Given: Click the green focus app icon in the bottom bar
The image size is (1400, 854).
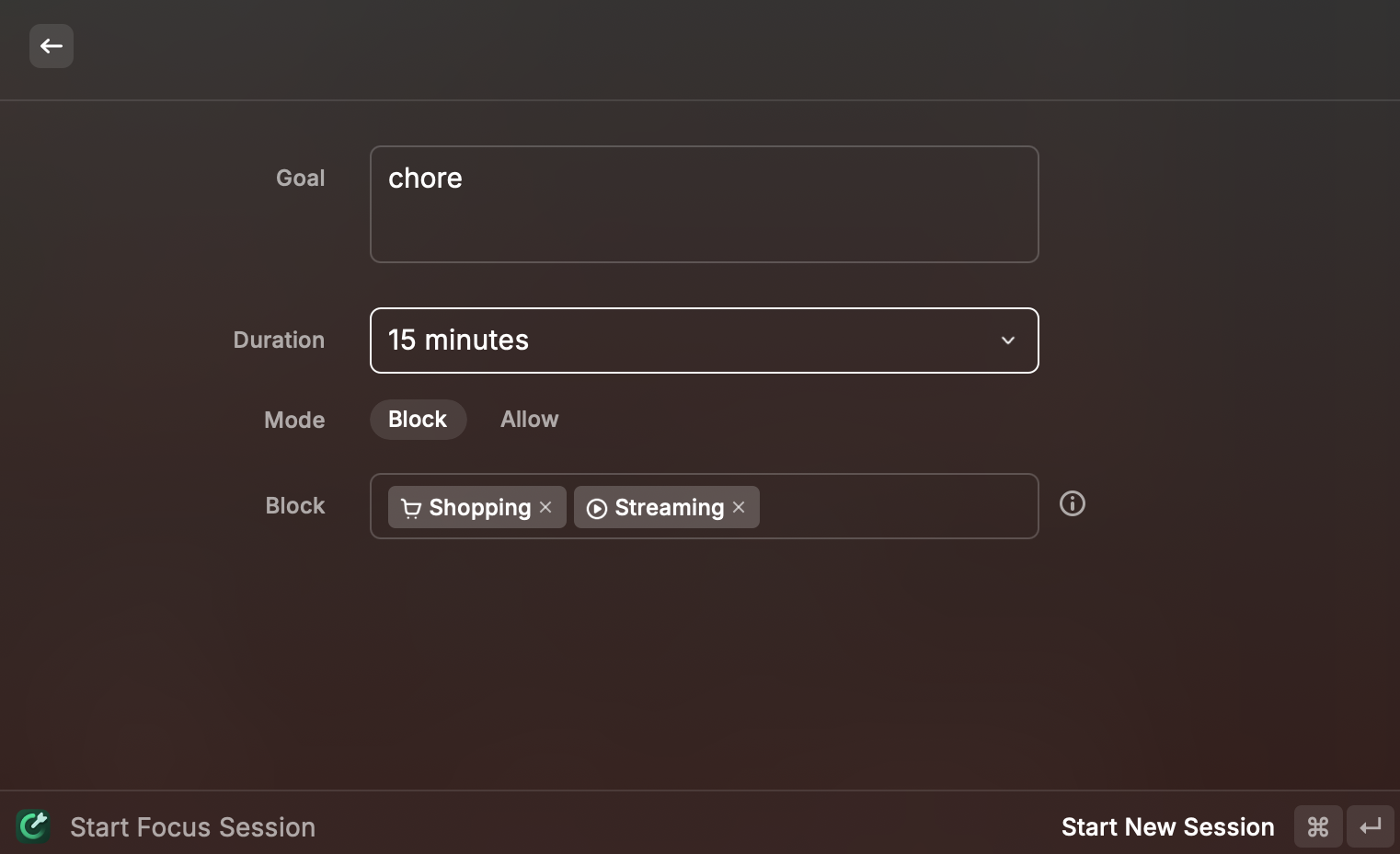Looking at the screenshot, I should coord(33,825).
